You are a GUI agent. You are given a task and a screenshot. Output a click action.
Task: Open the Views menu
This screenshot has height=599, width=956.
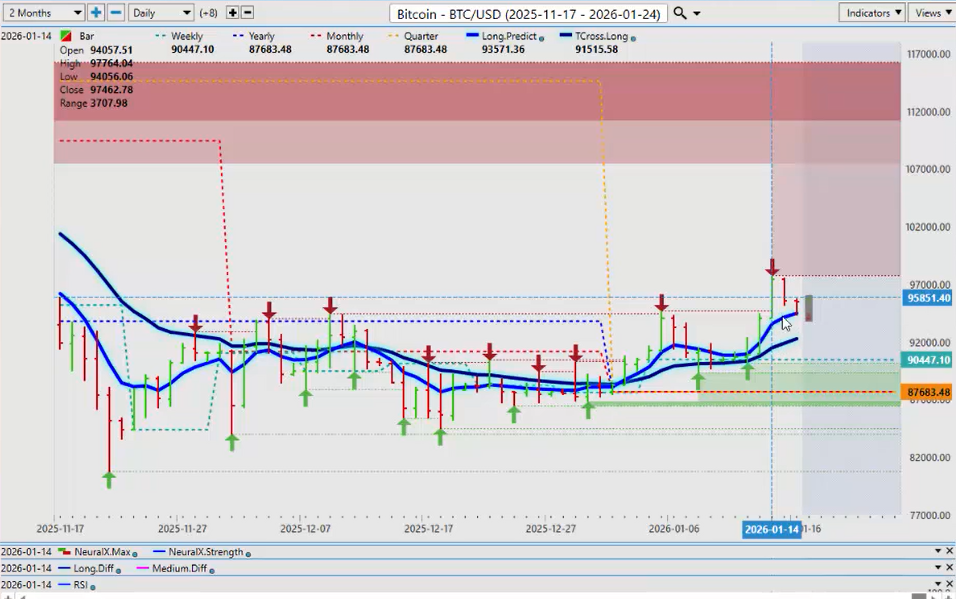[x=931, y=13]
